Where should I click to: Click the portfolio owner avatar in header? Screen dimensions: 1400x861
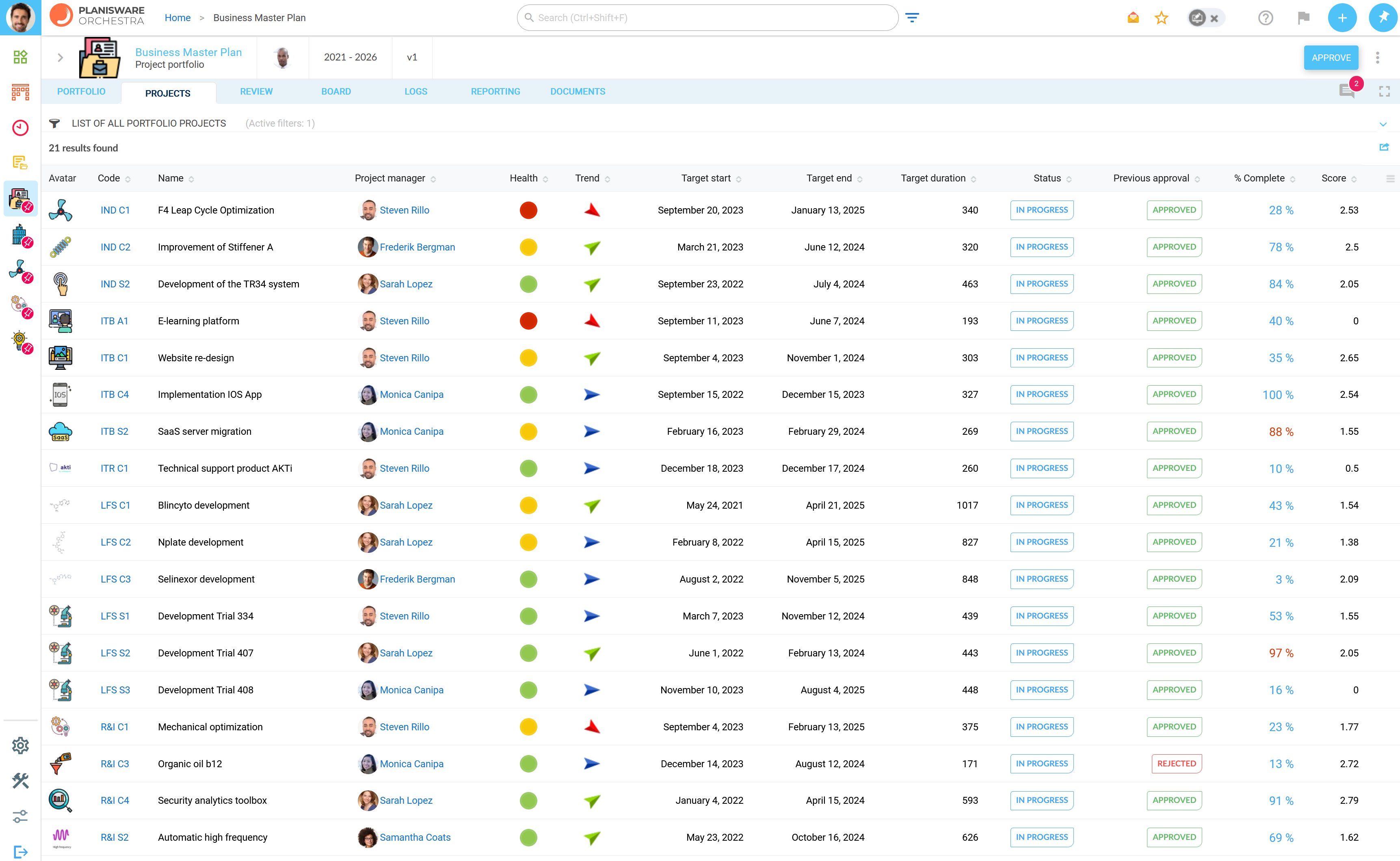[x=283, y=57]
